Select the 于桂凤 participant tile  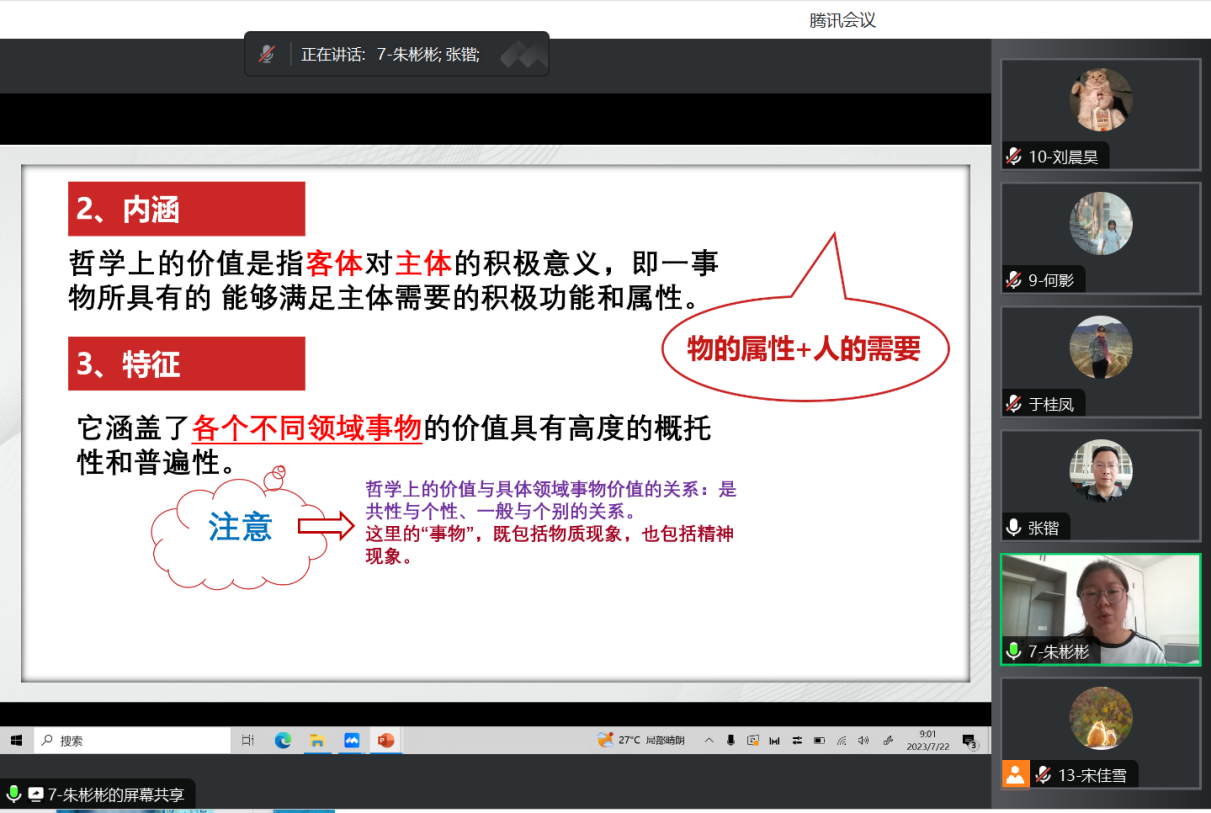pos(1100,361)
